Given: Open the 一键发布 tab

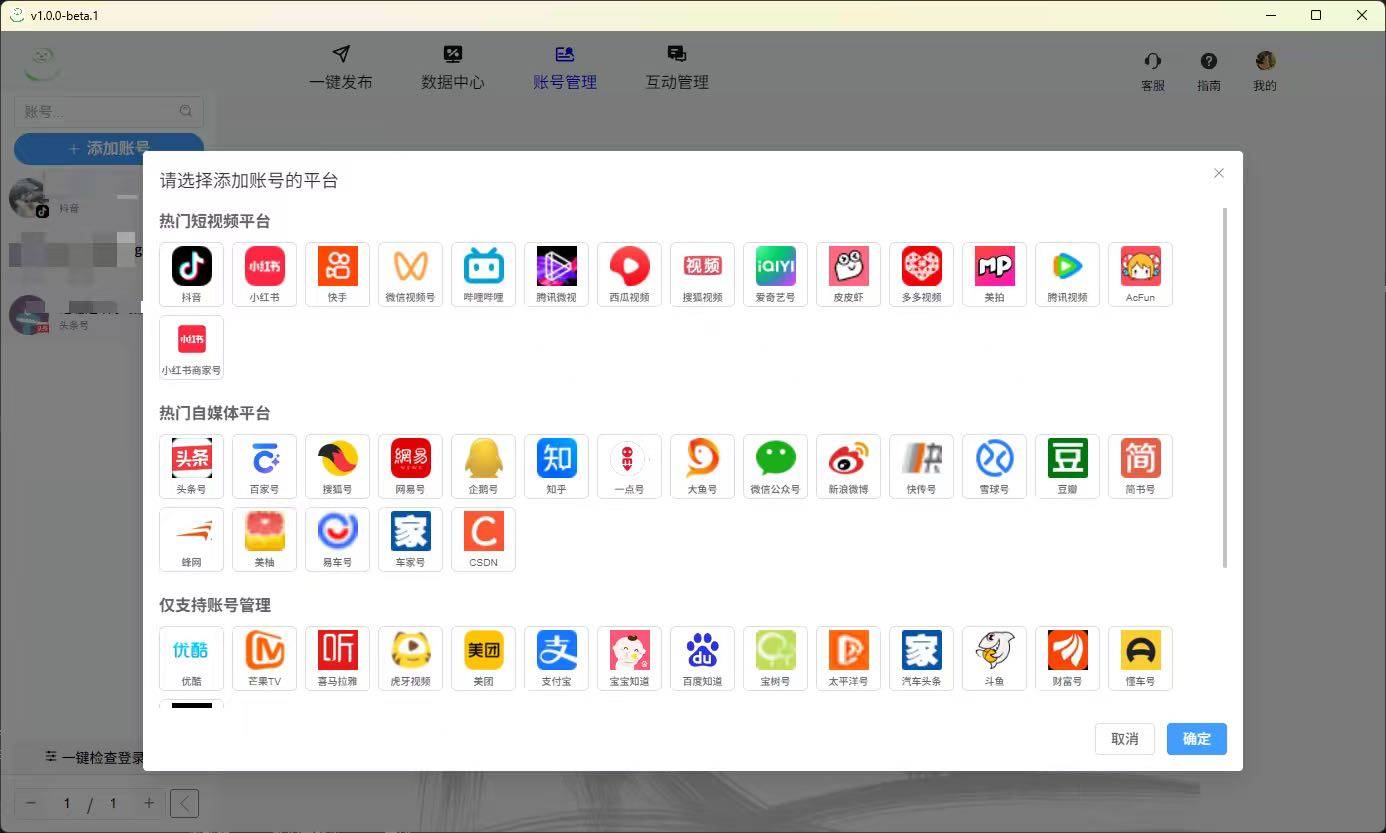Looking at the screenshot, I should coord(341,68).
